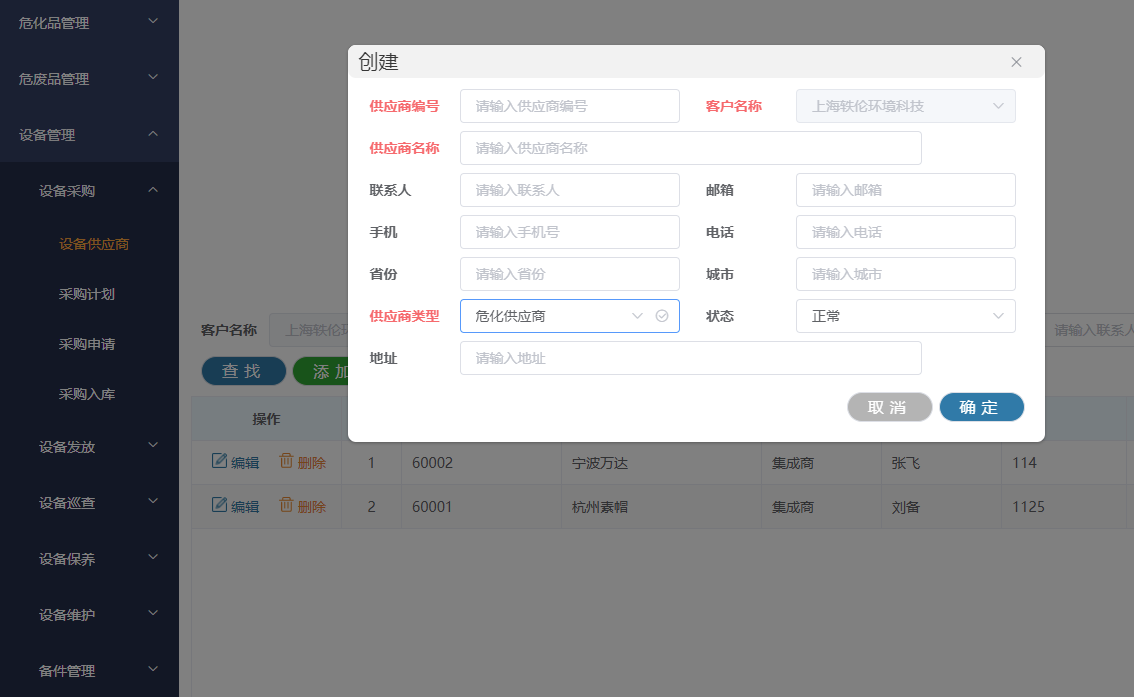Open the 状态 dropdown showing 正常
This screenshot has width=1134, height=697.
click(905, 316)
